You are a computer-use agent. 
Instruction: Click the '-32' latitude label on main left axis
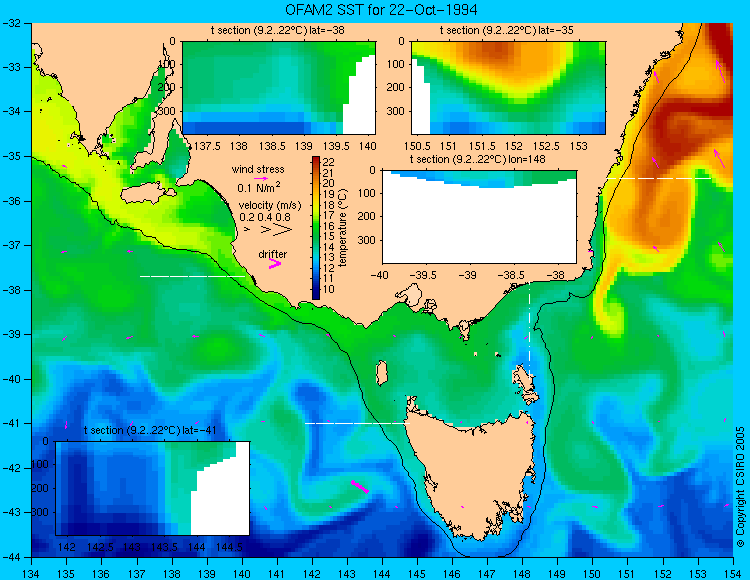tap(11, 23)
